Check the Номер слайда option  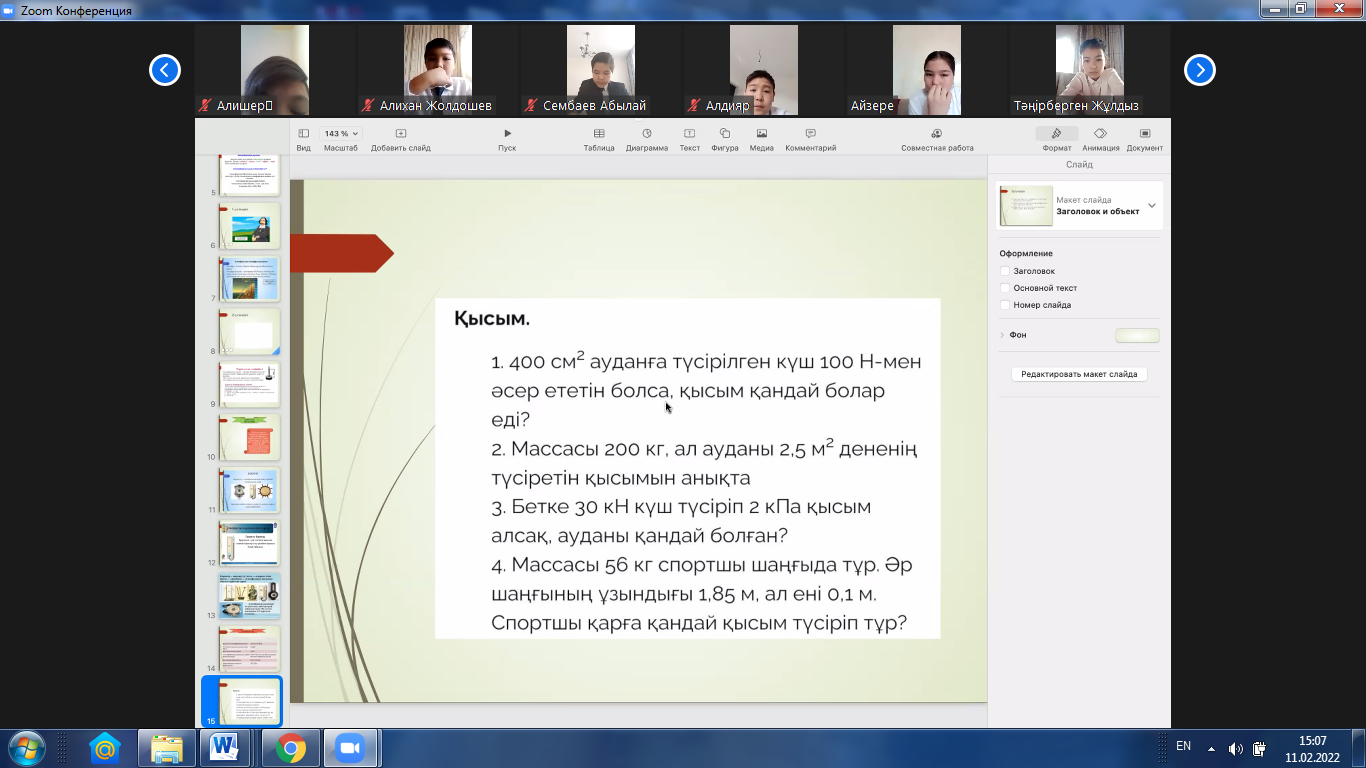click(x=1005, y=305)
